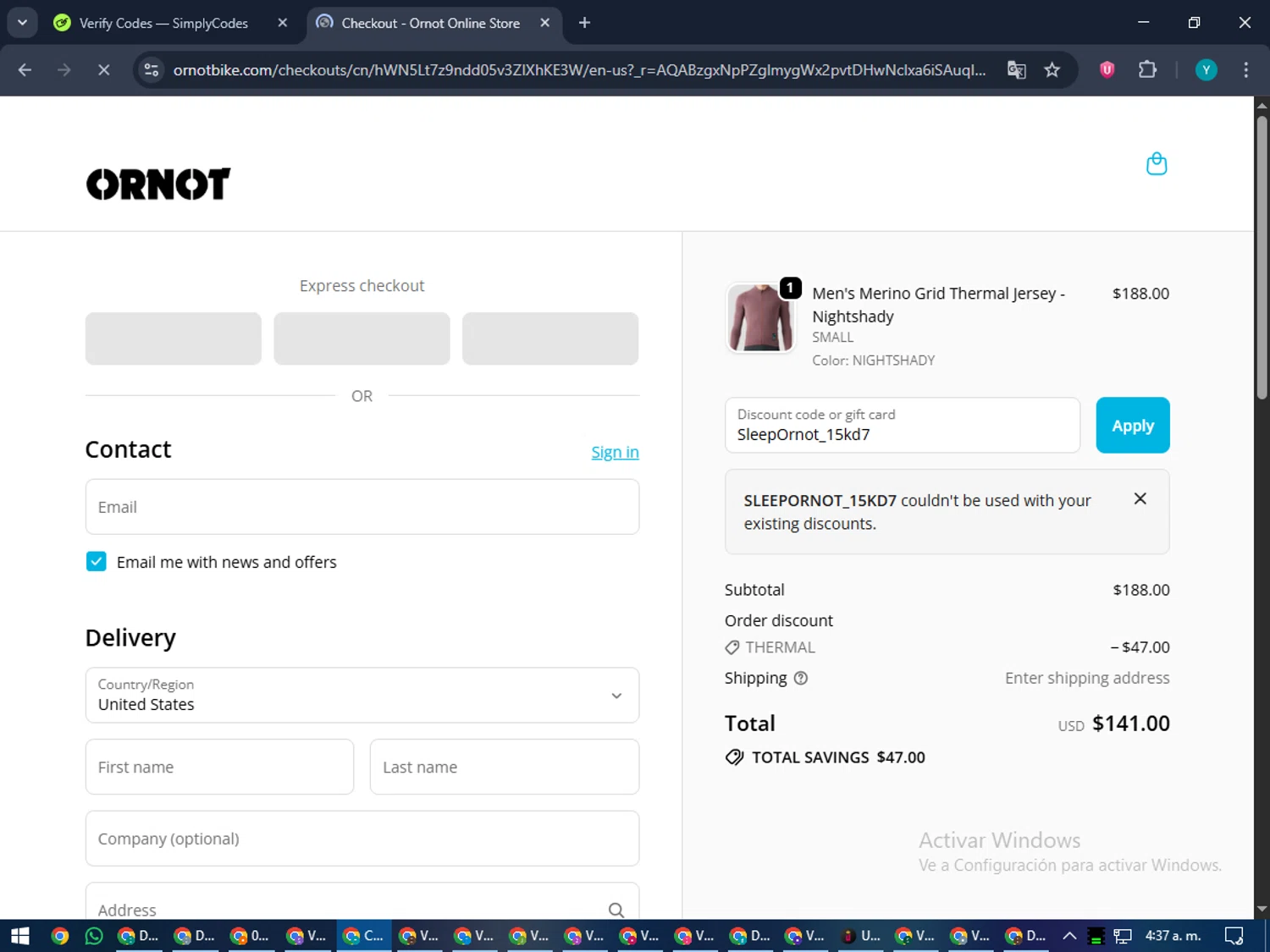Click the Sign in link
1270x952 pixels.
pyautogui.click(x=615, y=452)
